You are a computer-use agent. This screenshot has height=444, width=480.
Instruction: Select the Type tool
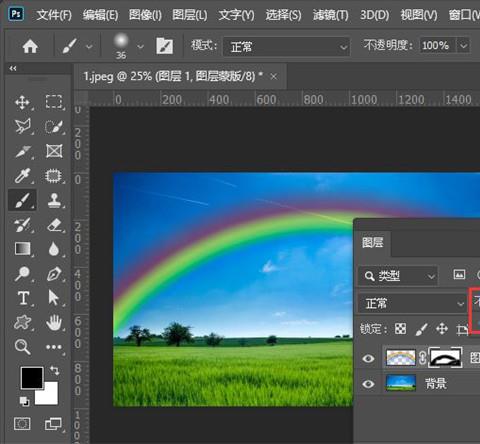click(23, 298)
